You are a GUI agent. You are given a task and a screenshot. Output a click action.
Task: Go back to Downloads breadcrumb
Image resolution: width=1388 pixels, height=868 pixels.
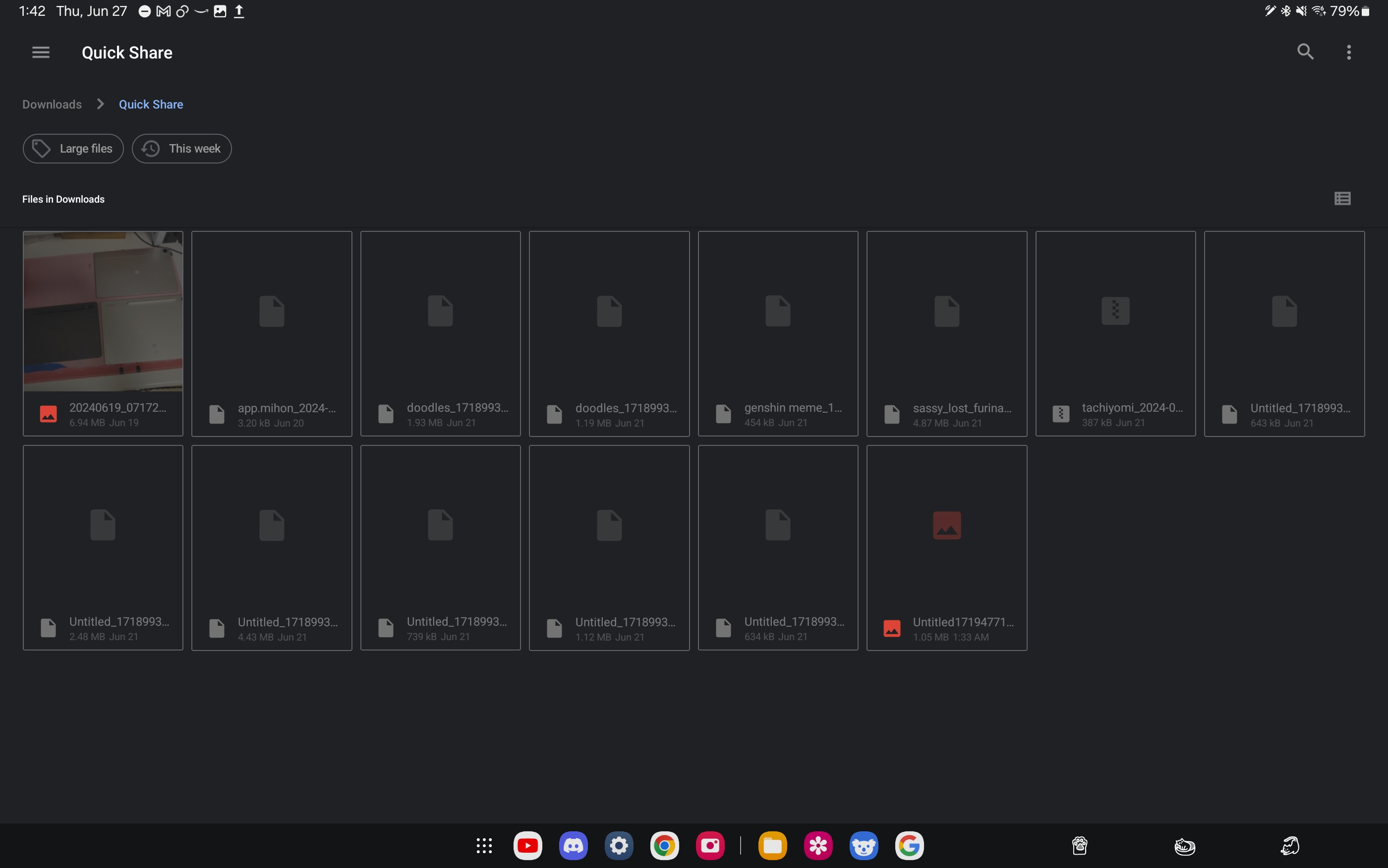tap(52, 105)
